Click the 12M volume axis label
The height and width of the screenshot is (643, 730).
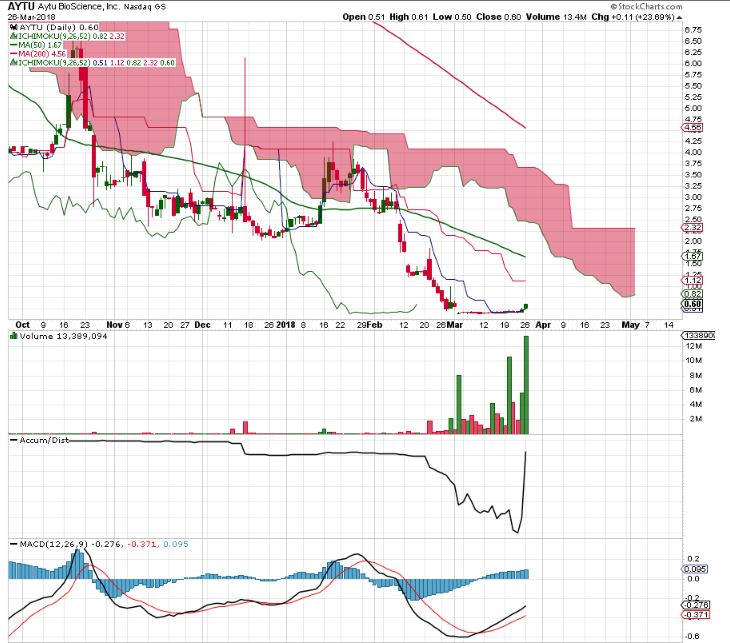696,346
